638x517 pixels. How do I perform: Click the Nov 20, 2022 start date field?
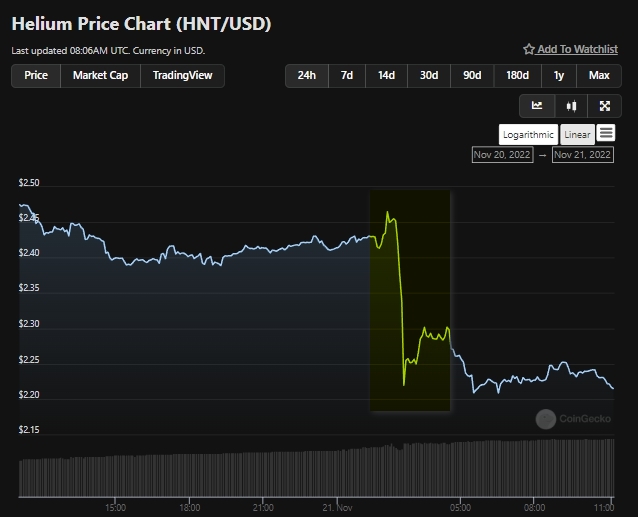tap(503, 155)
